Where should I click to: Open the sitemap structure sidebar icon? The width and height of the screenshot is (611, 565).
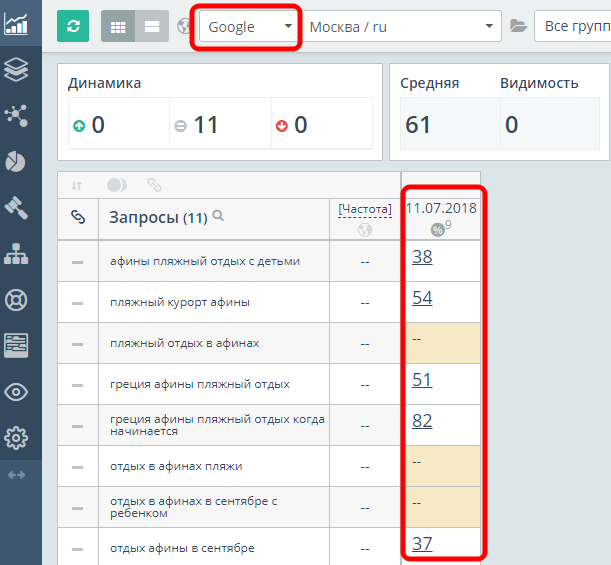point(16,254)
